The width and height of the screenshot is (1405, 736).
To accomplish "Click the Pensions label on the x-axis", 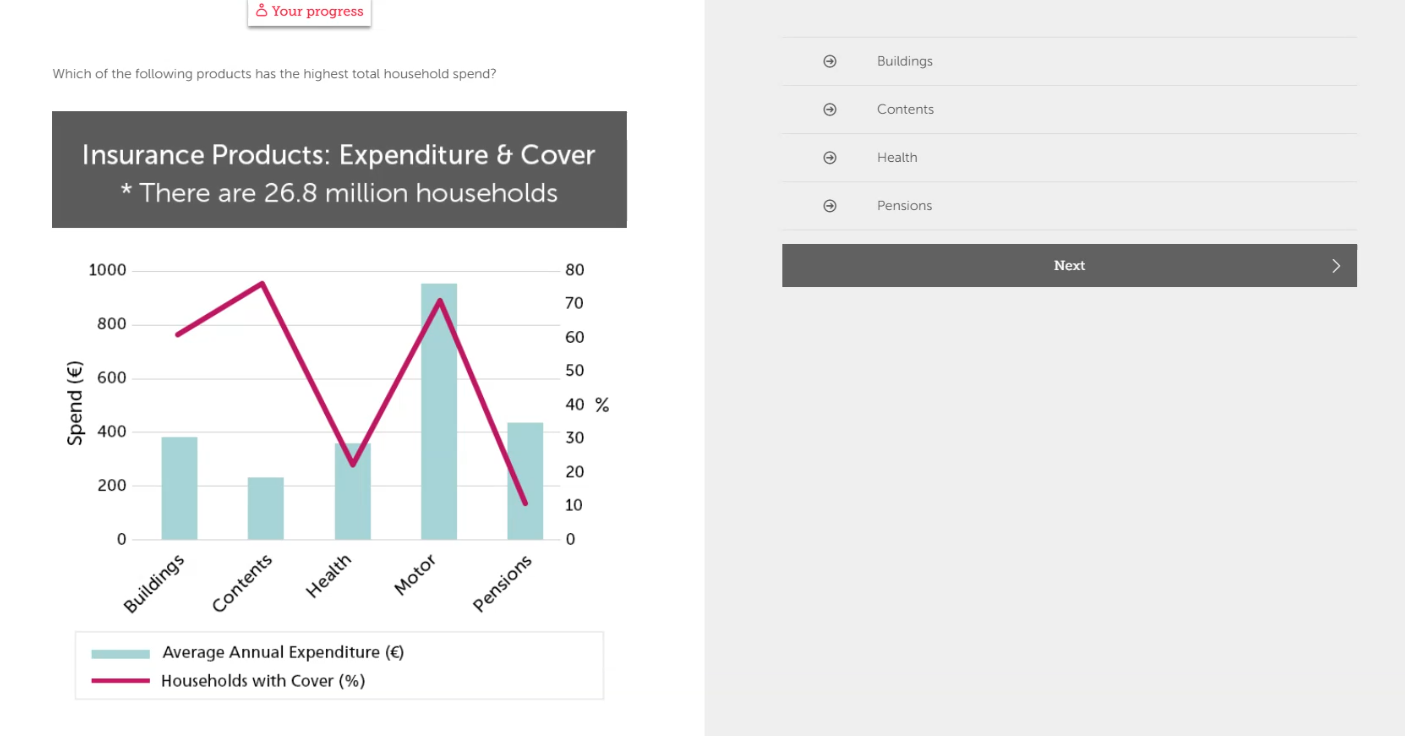I will [x=502, y=583].
